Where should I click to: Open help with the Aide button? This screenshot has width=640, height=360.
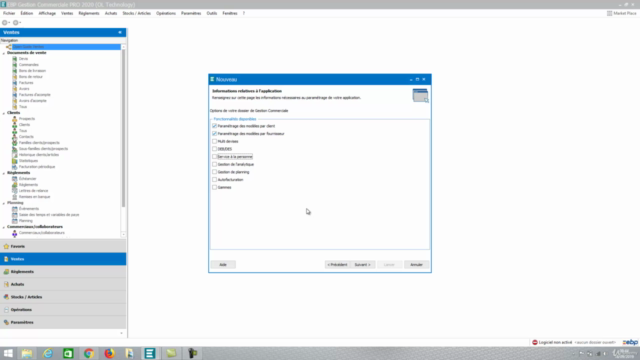coord(223,265)
